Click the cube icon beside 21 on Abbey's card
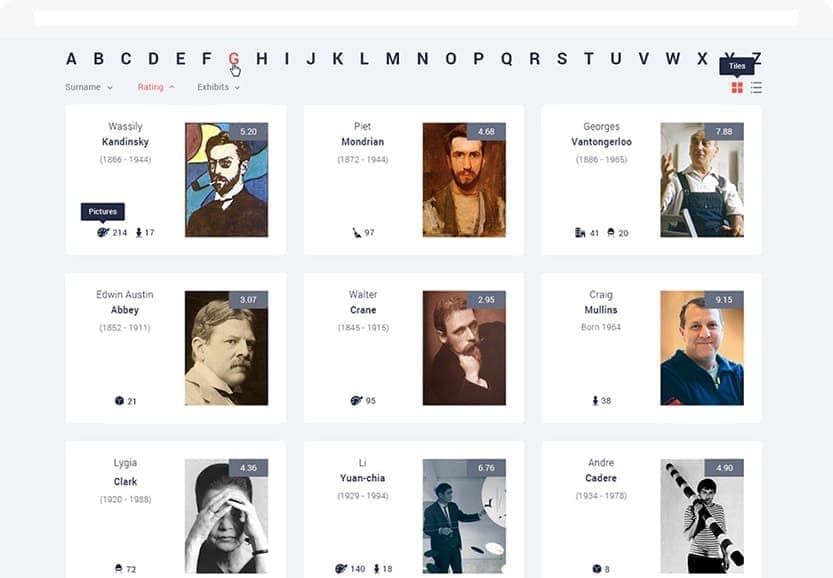833x578 pixels. (x=119, y=401)
